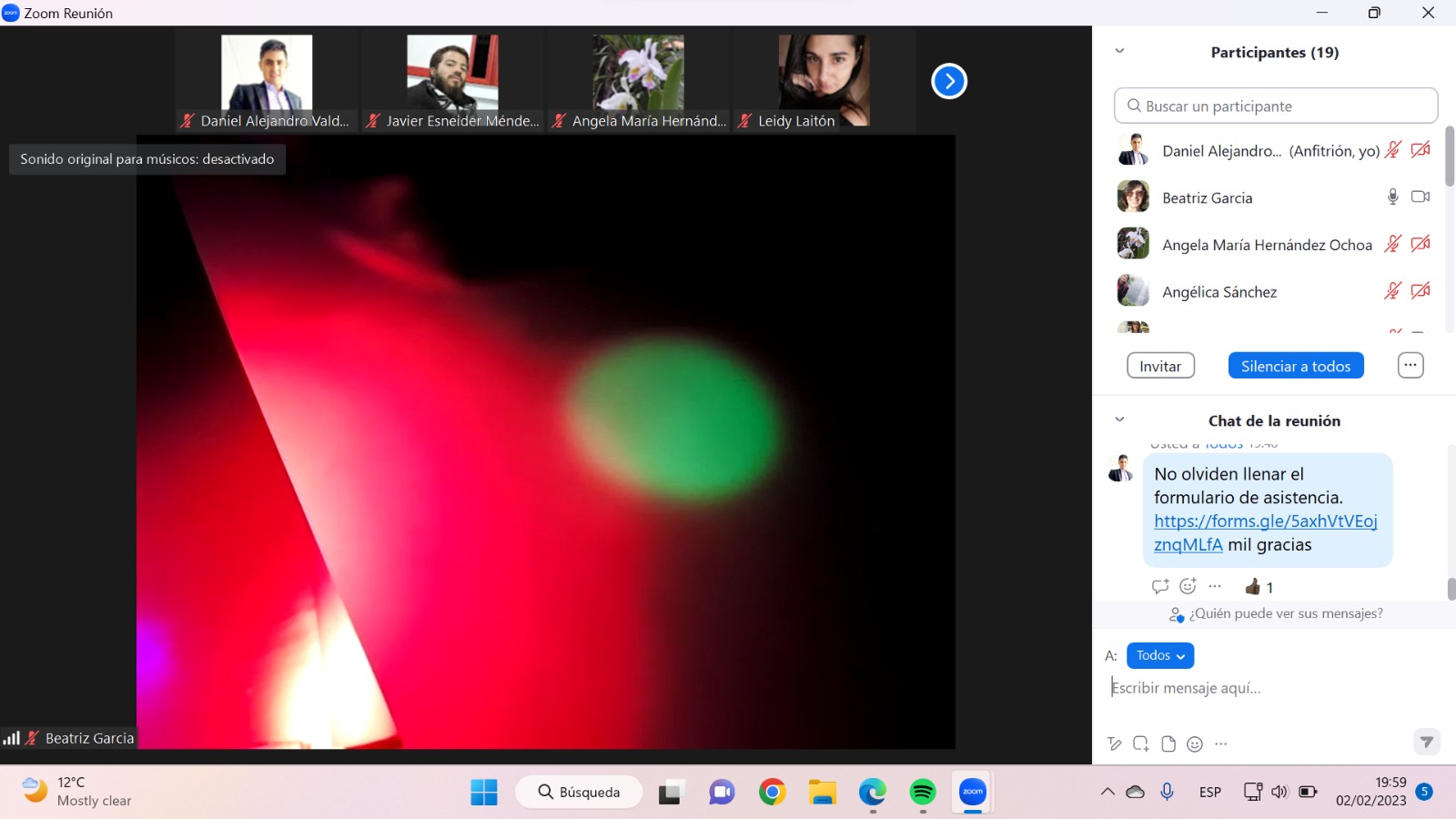Add emoji reaction to chat message

1188,587
